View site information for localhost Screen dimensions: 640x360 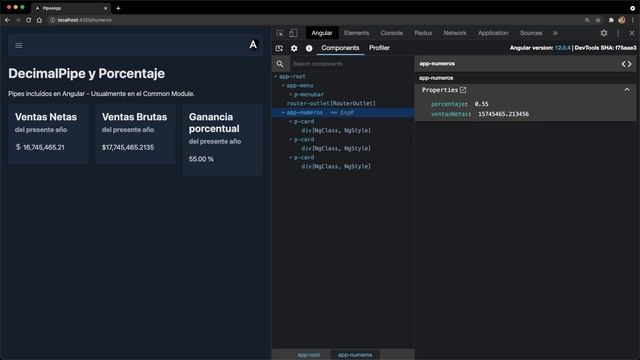pyautogui.click(x=52, y=20)
